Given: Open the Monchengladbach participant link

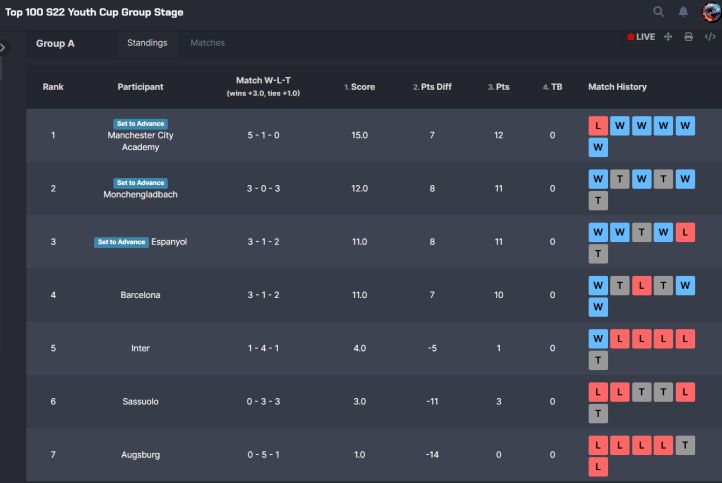Looking at the screenshot, I should [x=140, y=195].
